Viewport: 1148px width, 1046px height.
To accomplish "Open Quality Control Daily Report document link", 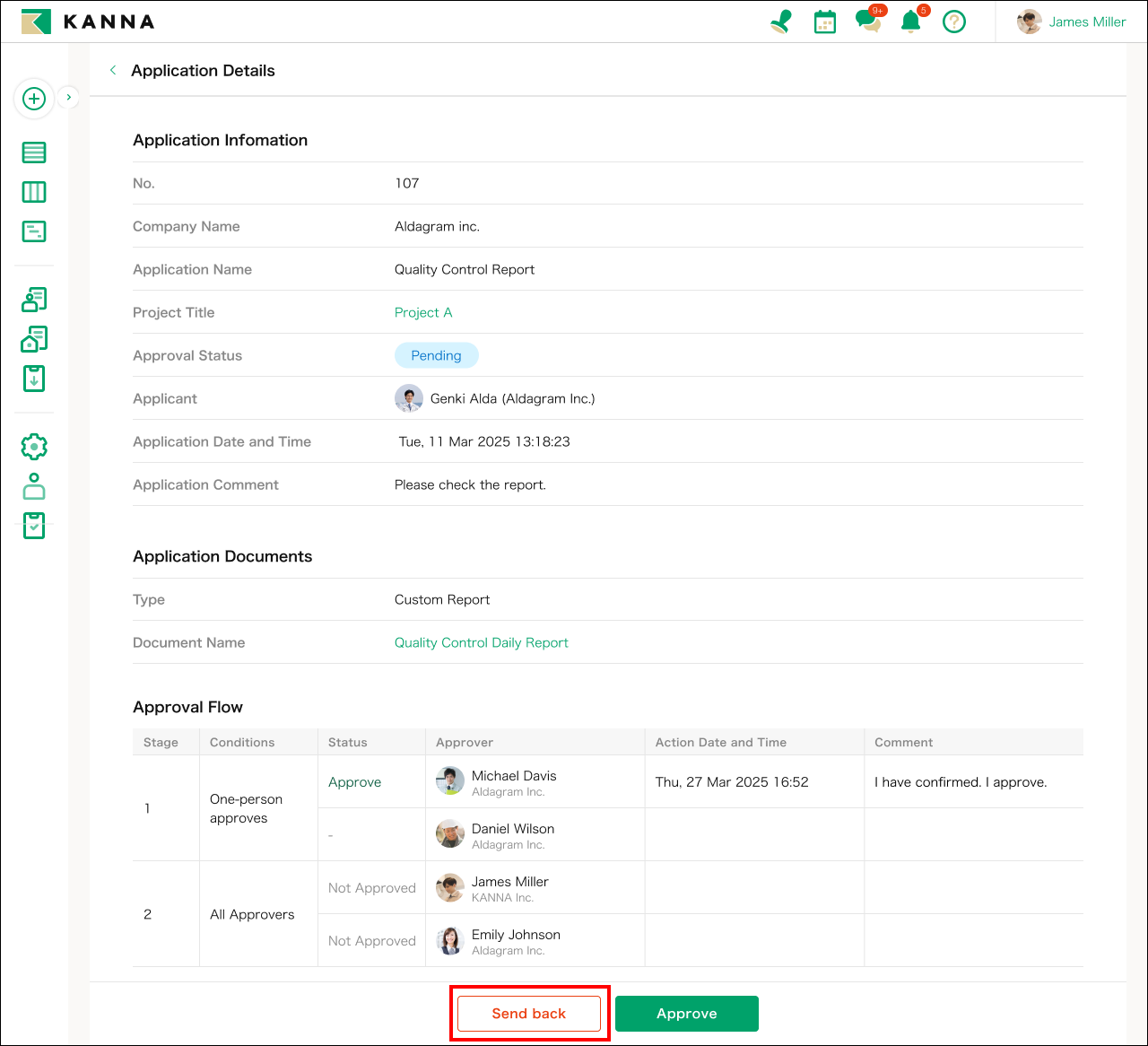I will [x=481, y=642].
